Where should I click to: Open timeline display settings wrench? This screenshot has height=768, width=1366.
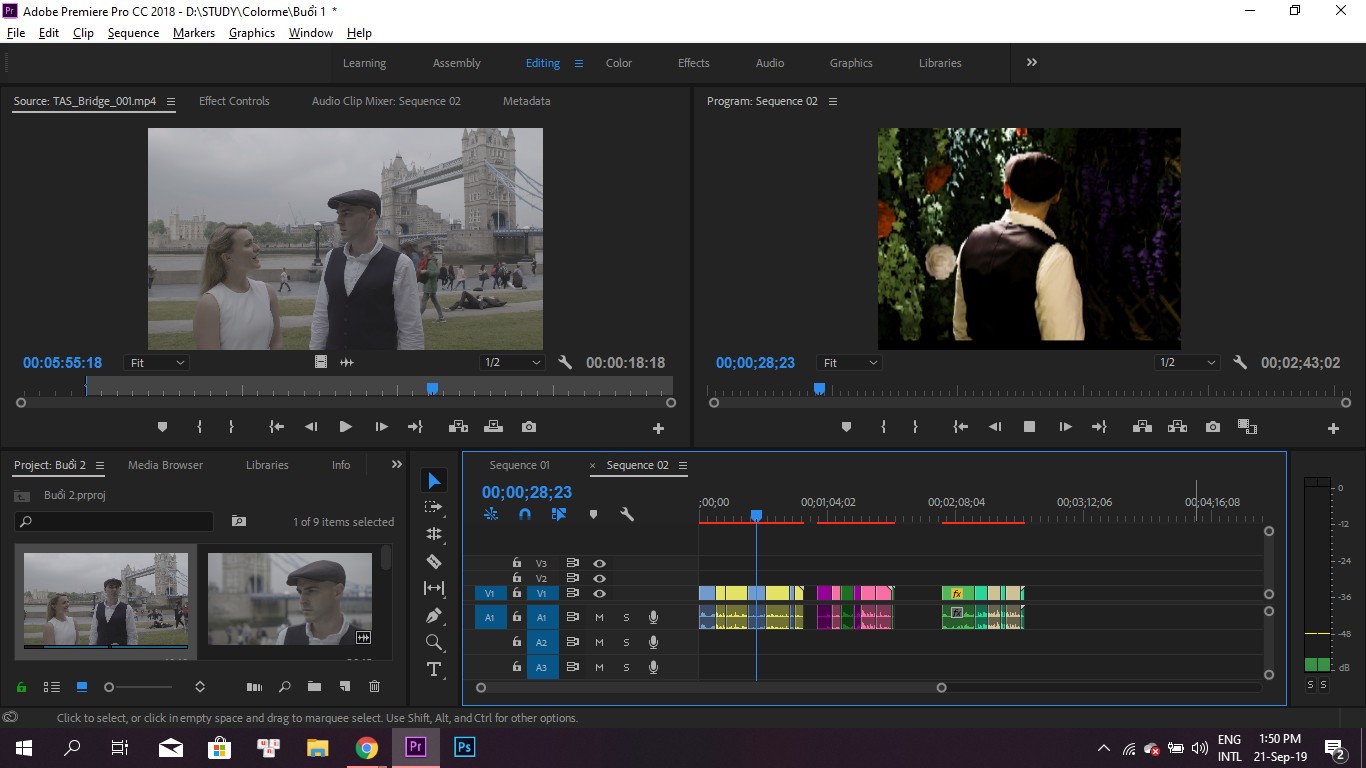click(627, 514)
